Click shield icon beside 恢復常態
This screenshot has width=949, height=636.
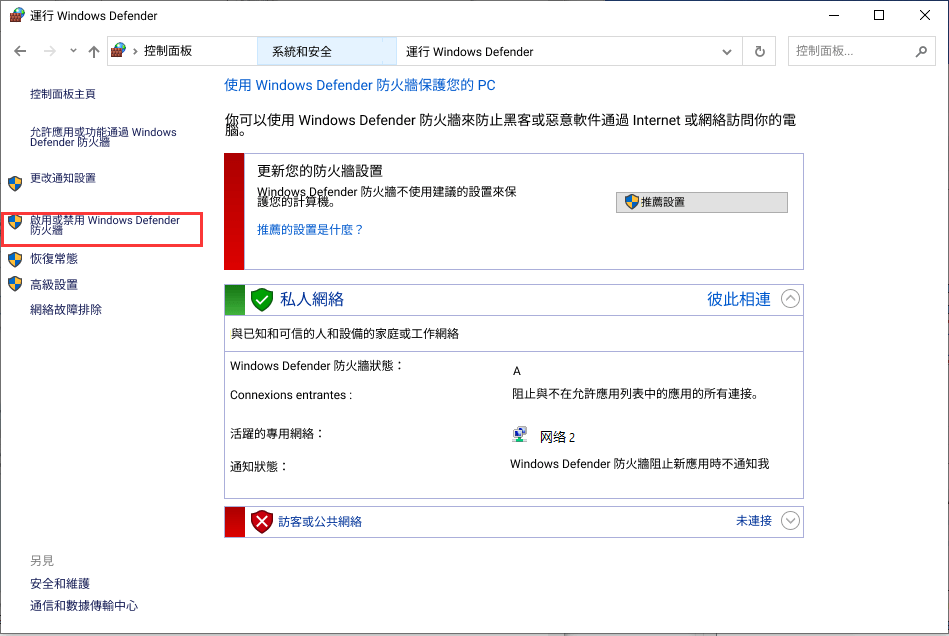15,260
